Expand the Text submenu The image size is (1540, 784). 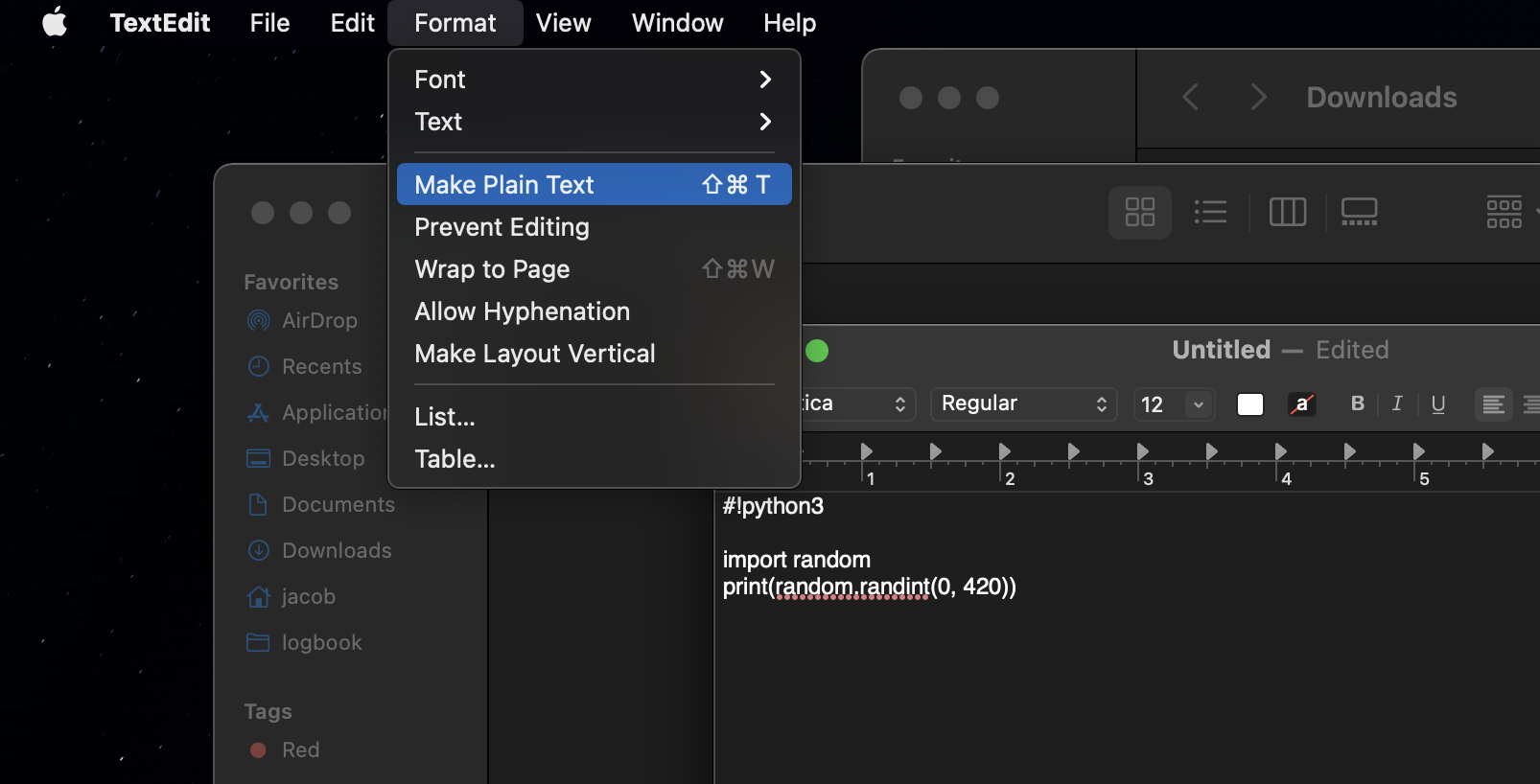pyautogui.click(x=595, y=122)
